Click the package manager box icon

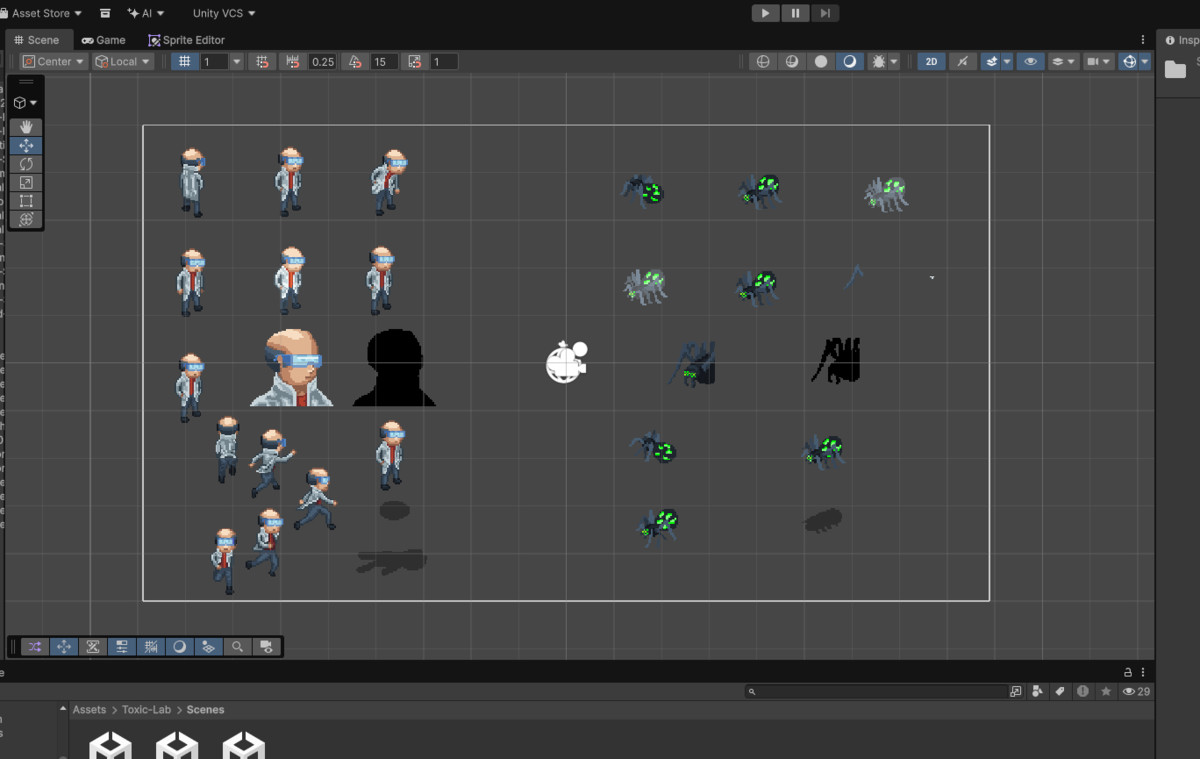(x=106, y=14)
